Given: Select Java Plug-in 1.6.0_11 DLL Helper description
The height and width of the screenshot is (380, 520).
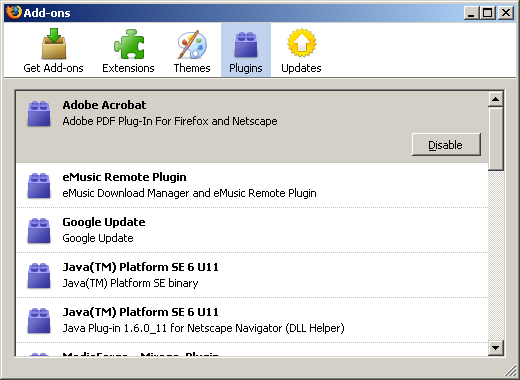Looking at the screenshot, I should tap(203, 328).
